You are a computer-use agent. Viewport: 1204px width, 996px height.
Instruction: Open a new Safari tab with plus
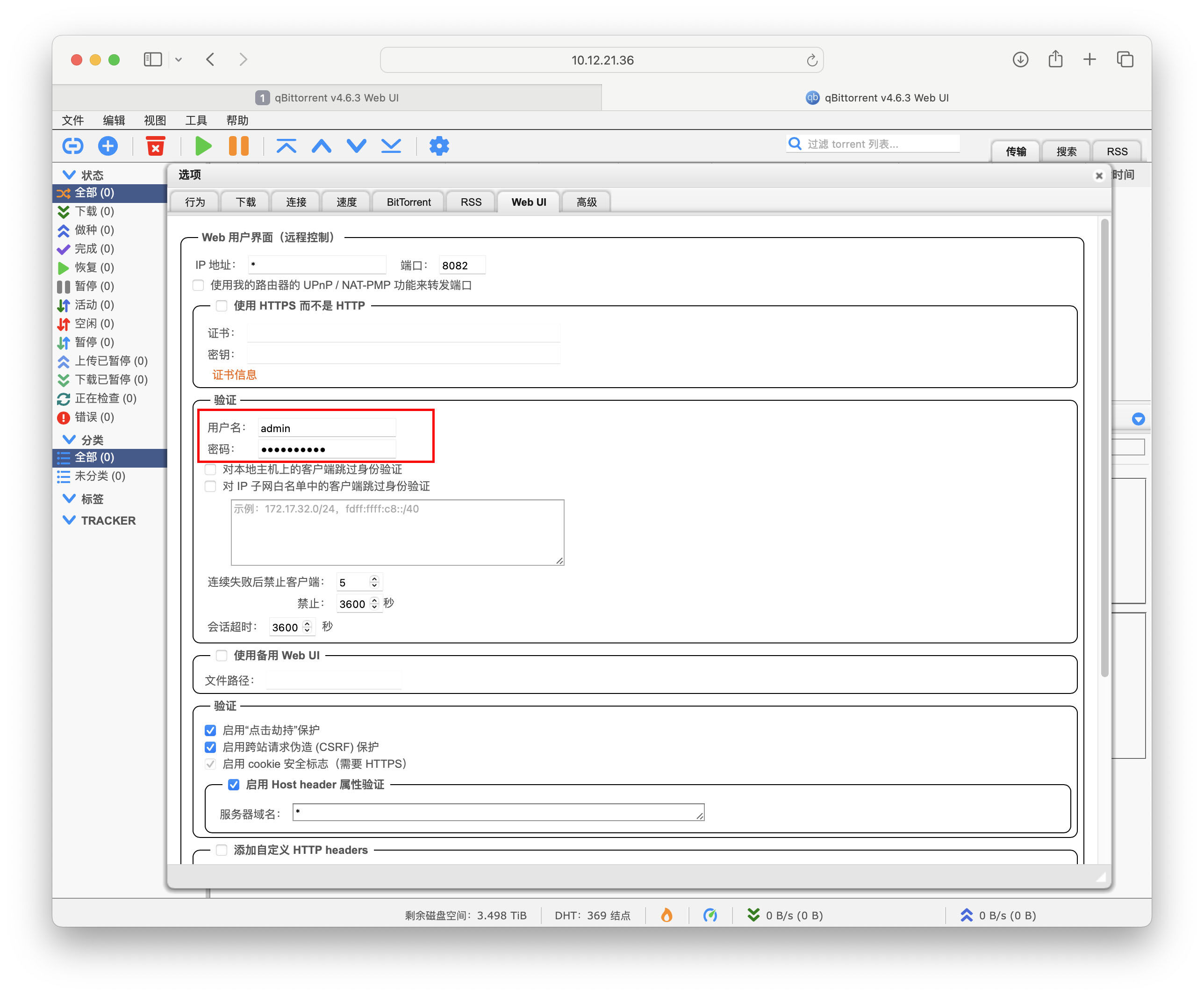pos(1089,60)
